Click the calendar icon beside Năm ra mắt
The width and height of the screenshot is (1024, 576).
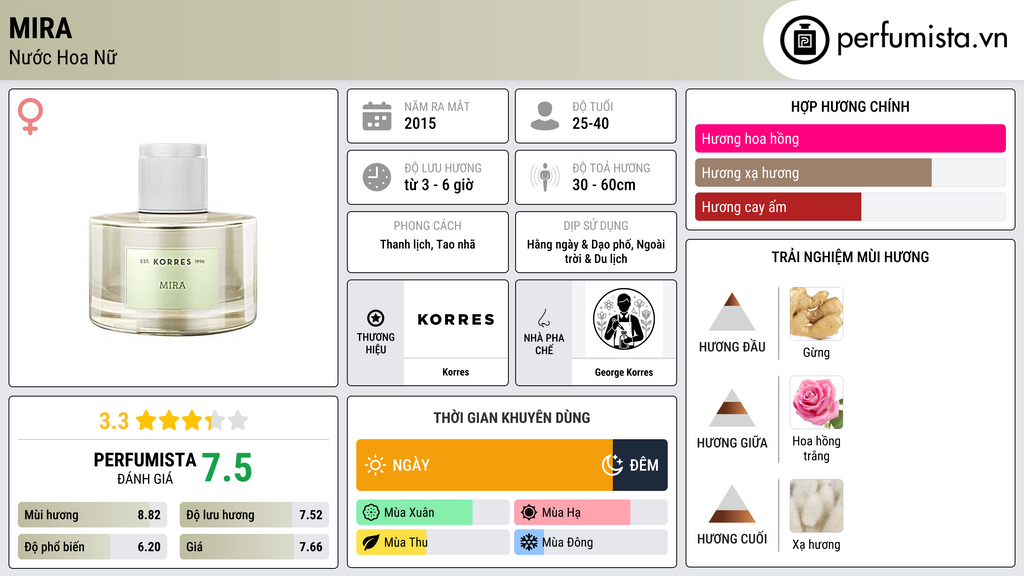pyautogui.click(x=377, y=116)
